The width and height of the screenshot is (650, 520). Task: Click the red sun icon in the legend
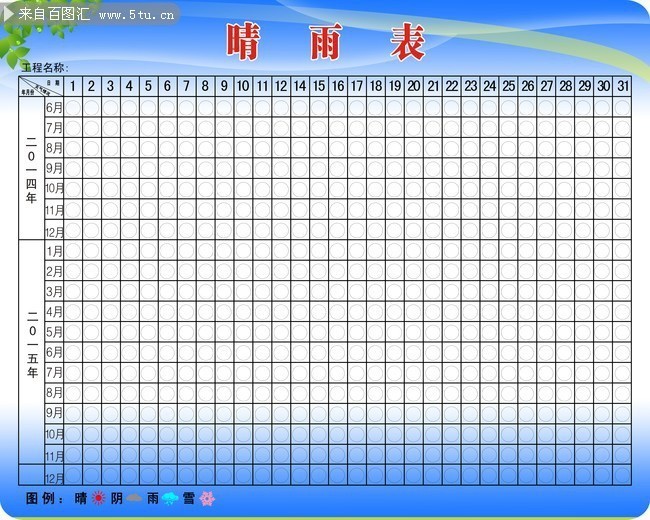click(x=98, y=498)
